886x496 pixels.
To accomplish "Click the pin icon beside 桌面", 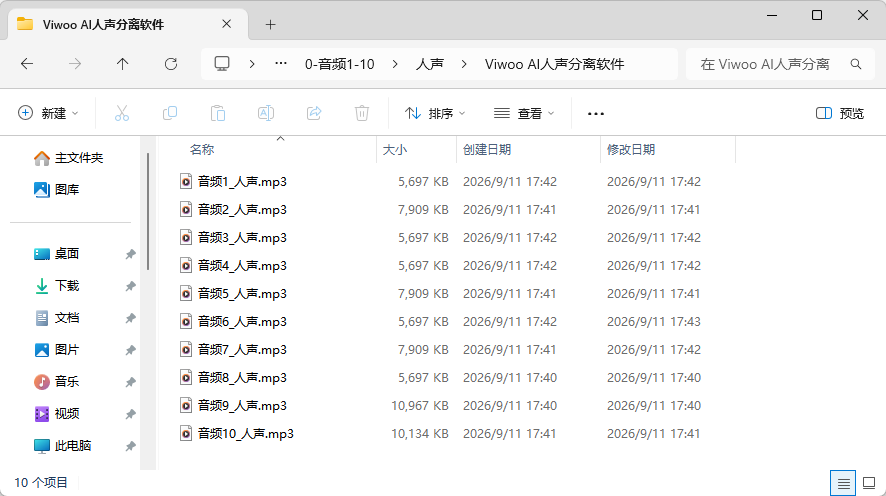I will (131, 254).
